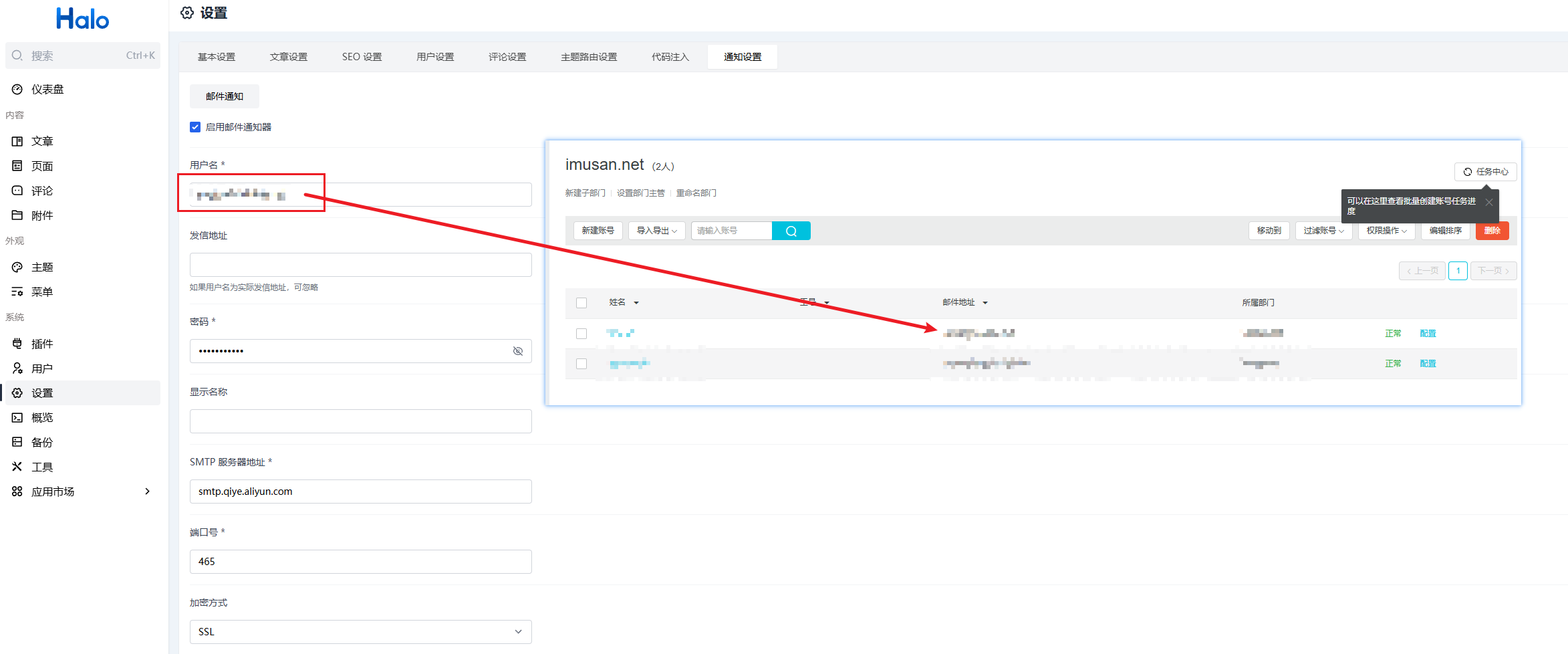Toggle the 启用邮件通知器 checkbox
This screenshot has height=654, width=1568.
pyautogui.click(x=195, y=127)
